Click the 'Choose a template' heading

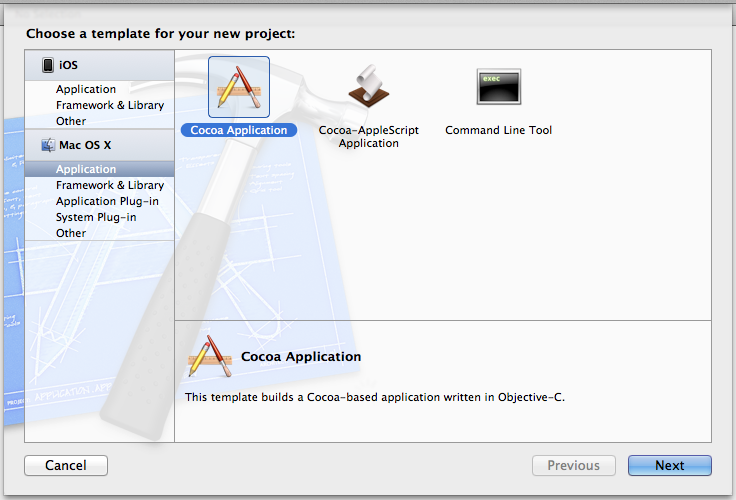(161, 34)
